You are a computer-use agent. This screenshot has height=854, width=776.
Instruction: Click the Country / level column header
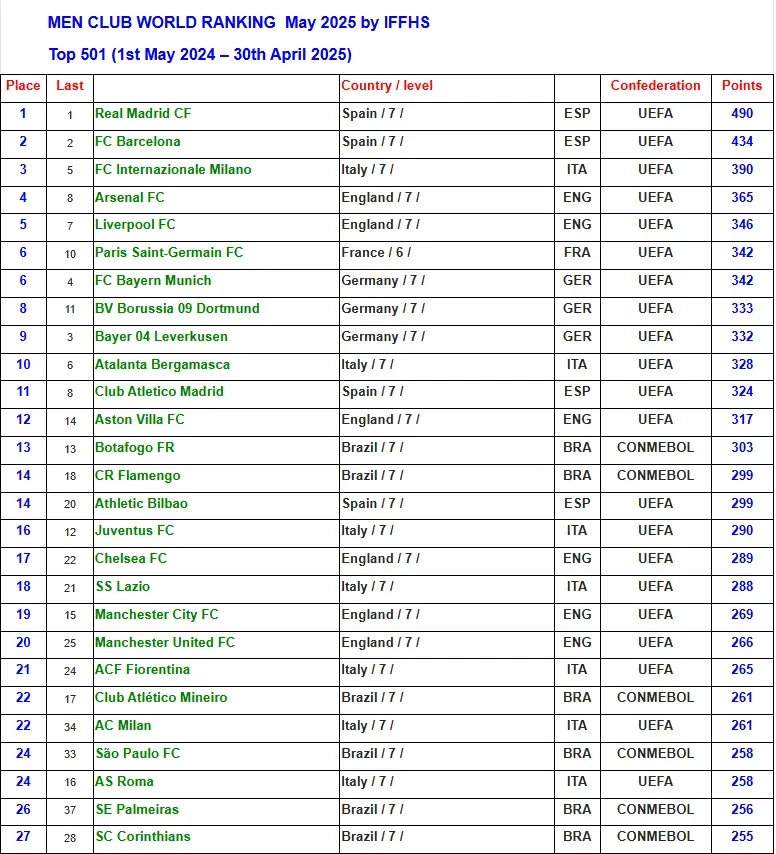click(x=387, y=86)
